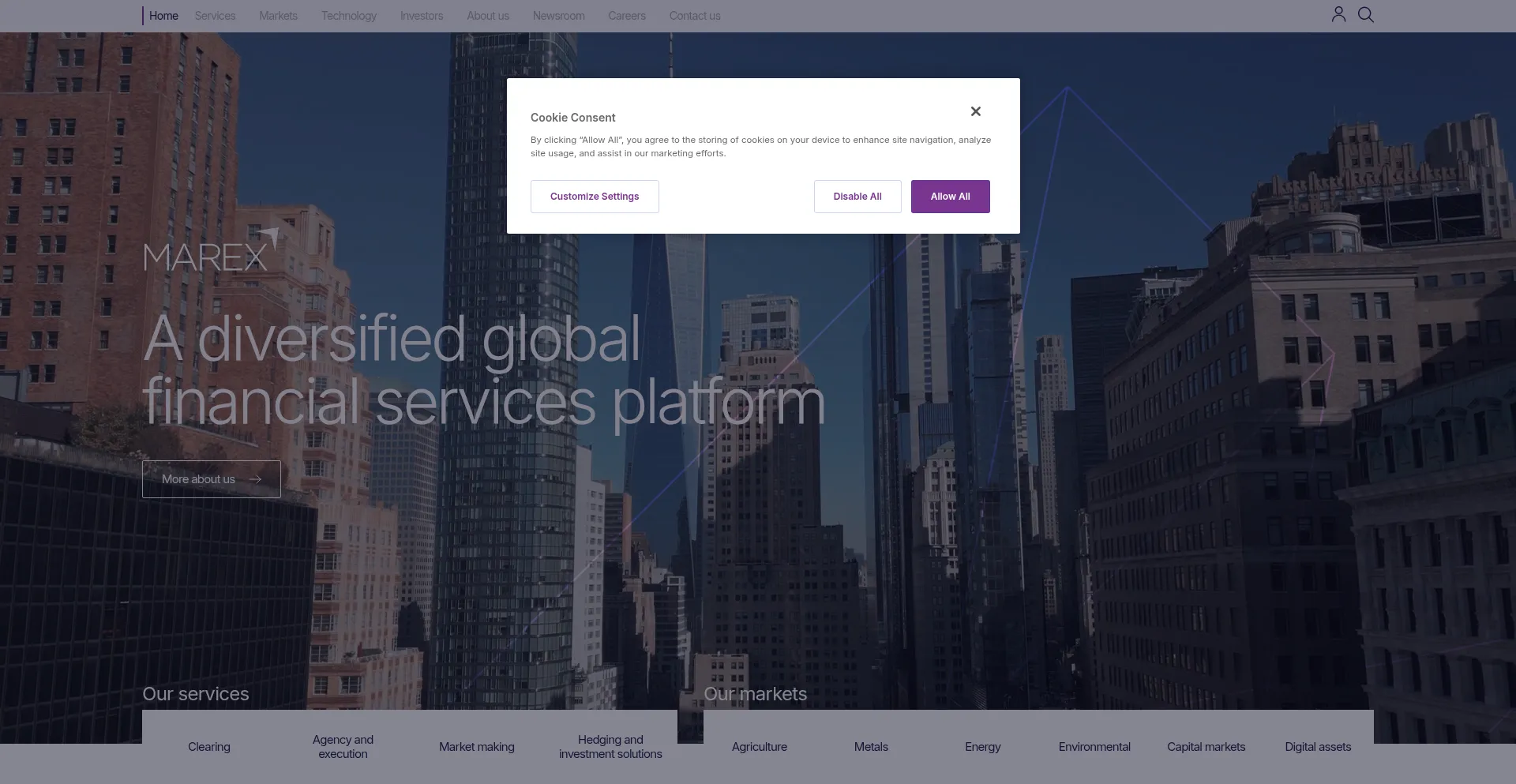Choose the Agriculture market tab
1516x784 pixels.
click(760, 747)
